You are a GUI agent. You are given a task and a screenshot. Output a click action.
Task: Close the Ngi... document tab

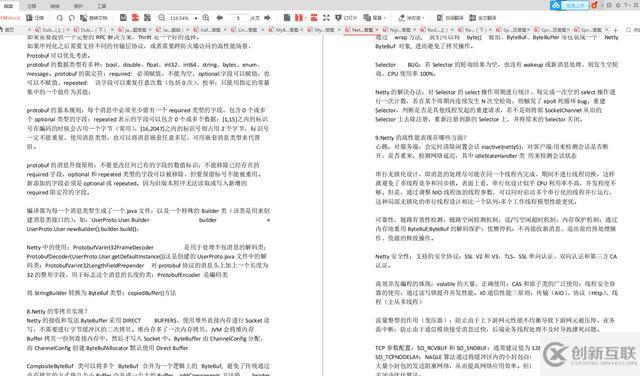pos(415,30)
